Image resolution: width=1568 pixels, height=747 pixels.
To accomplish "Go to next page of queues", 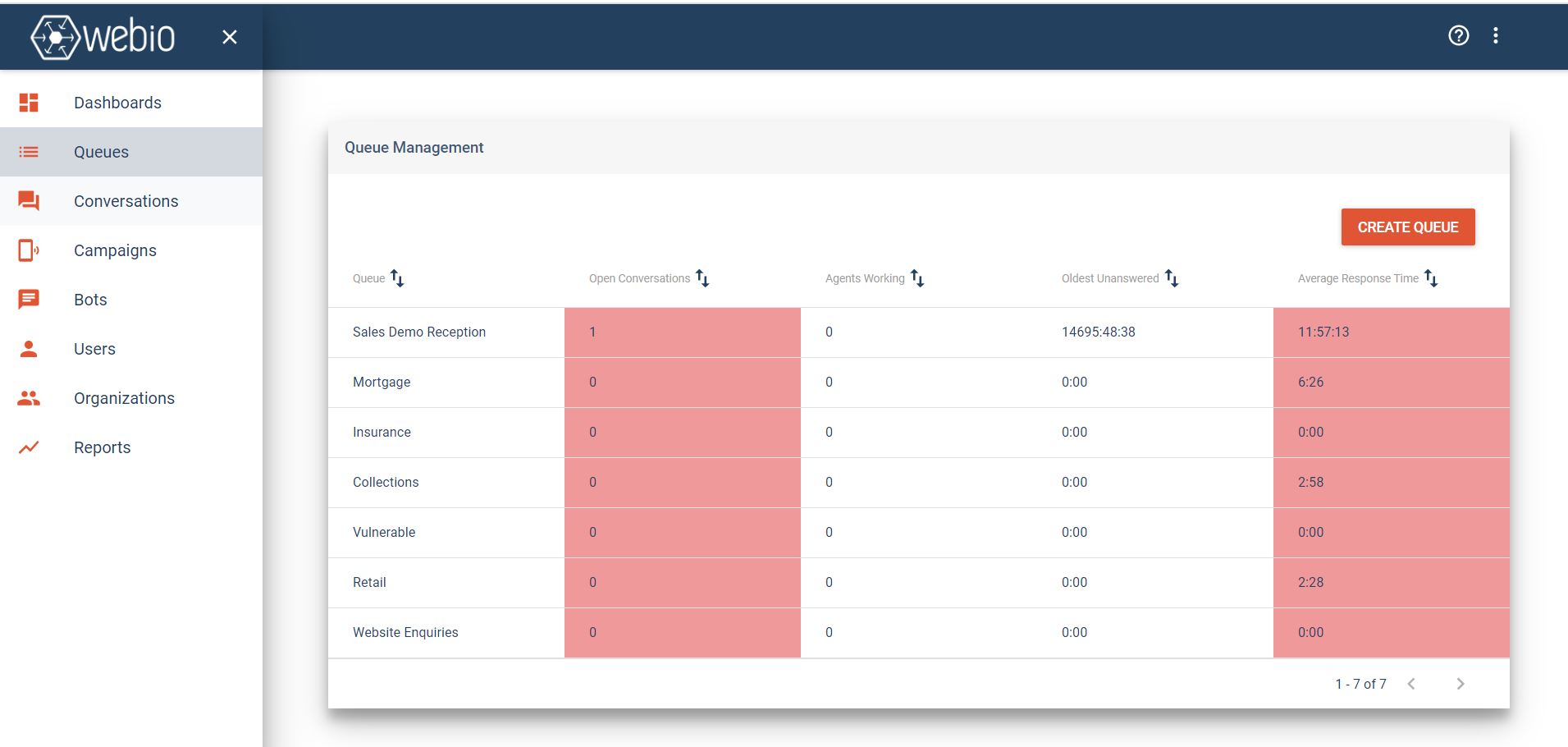I will point(1461,683).
